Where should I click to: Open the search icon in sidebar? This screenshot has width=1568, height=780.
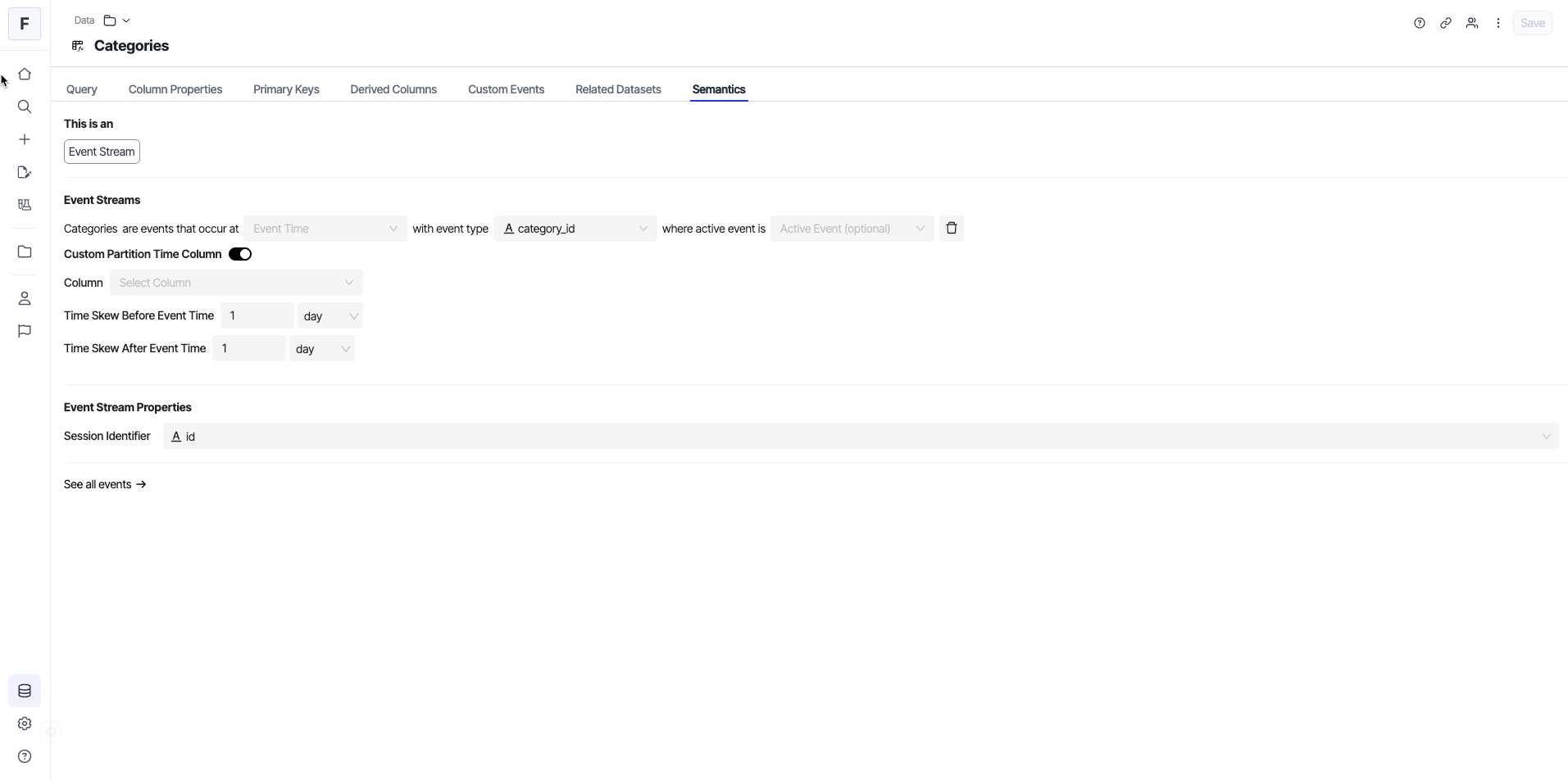pos(25,107)
